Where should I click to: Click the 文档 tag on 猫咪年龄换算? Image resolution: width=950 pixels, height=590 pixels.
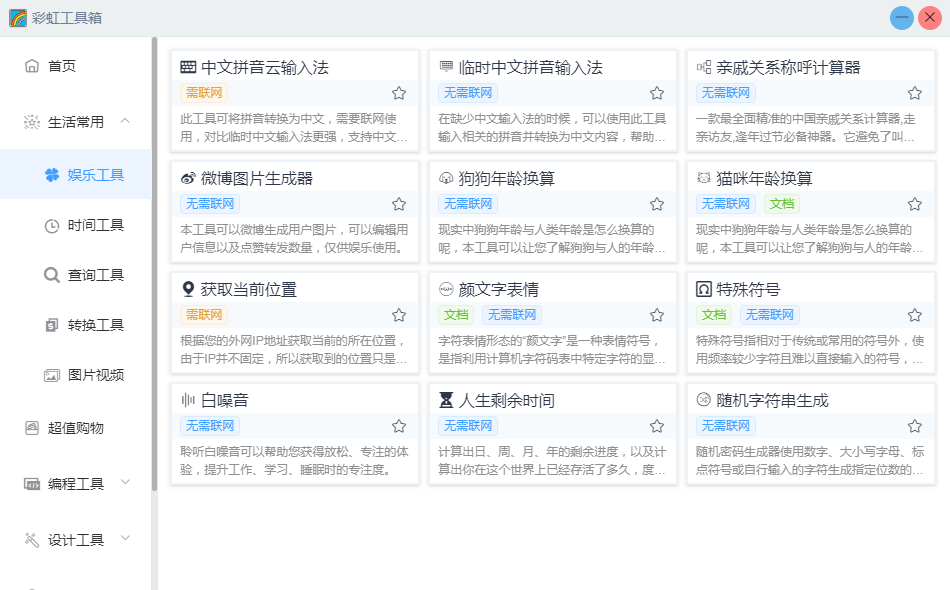781,204
